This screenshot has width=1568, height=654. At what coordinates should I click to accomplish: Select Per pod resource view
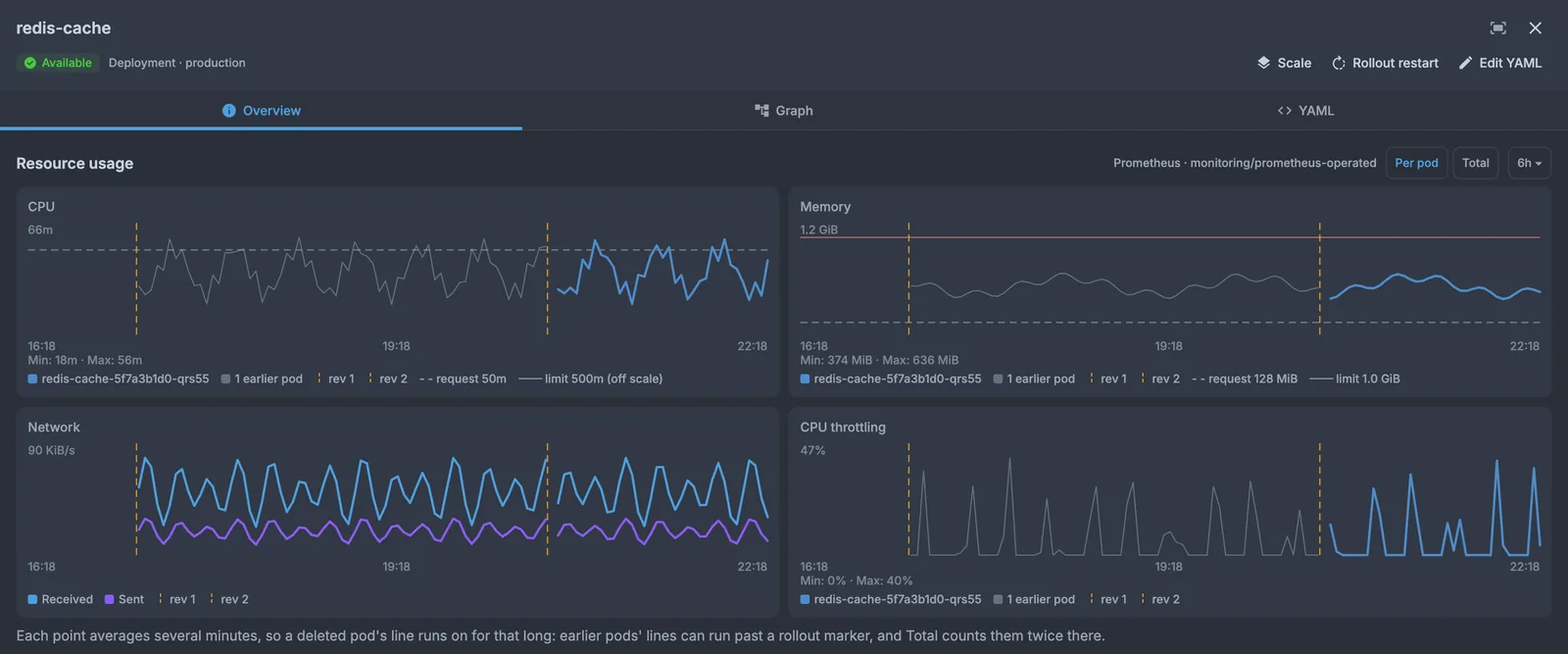[1416, 163]
